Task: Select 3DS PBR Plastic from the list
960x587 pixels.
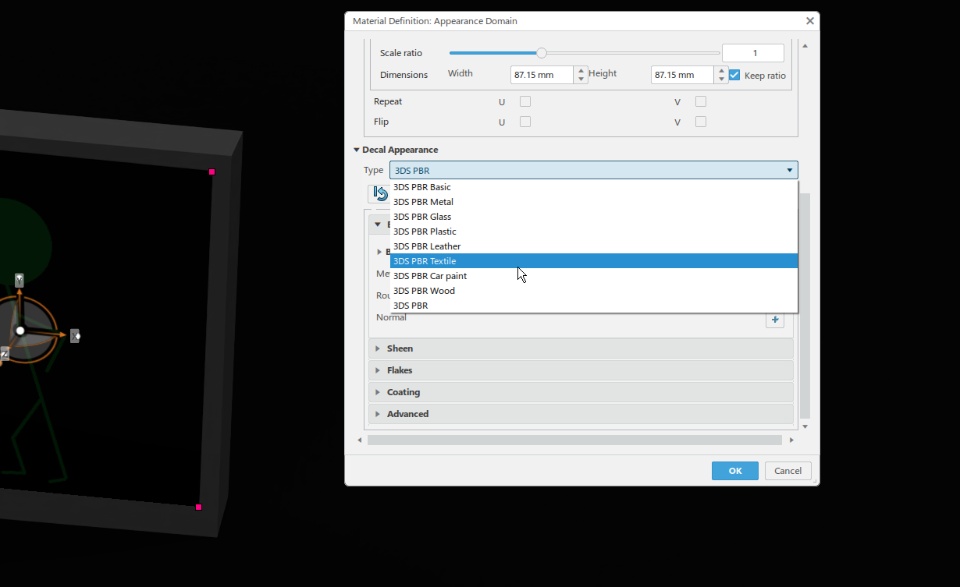Action: [x=594, y=231]
